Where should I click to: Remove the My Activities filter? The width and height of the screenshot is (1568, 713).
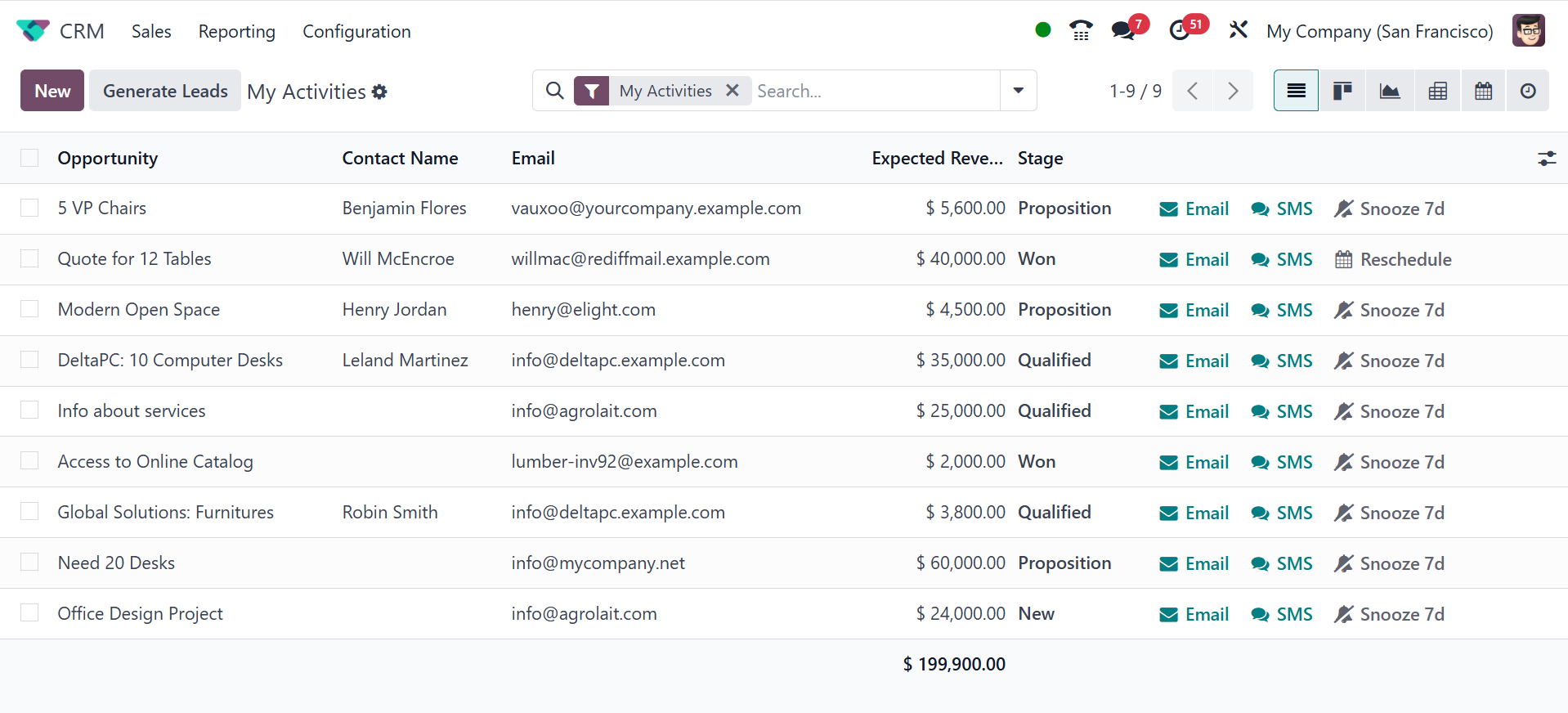[732, 91]
